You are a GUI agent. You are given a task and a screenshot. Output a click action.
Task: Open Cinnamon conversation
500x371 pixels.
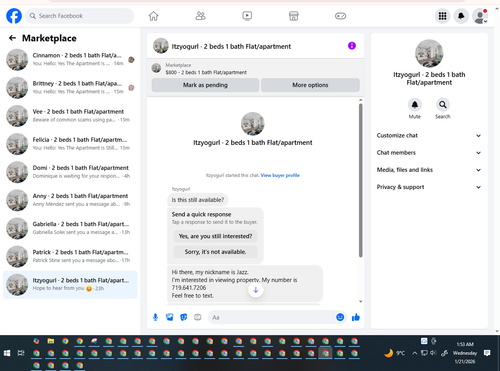(70, 59)
